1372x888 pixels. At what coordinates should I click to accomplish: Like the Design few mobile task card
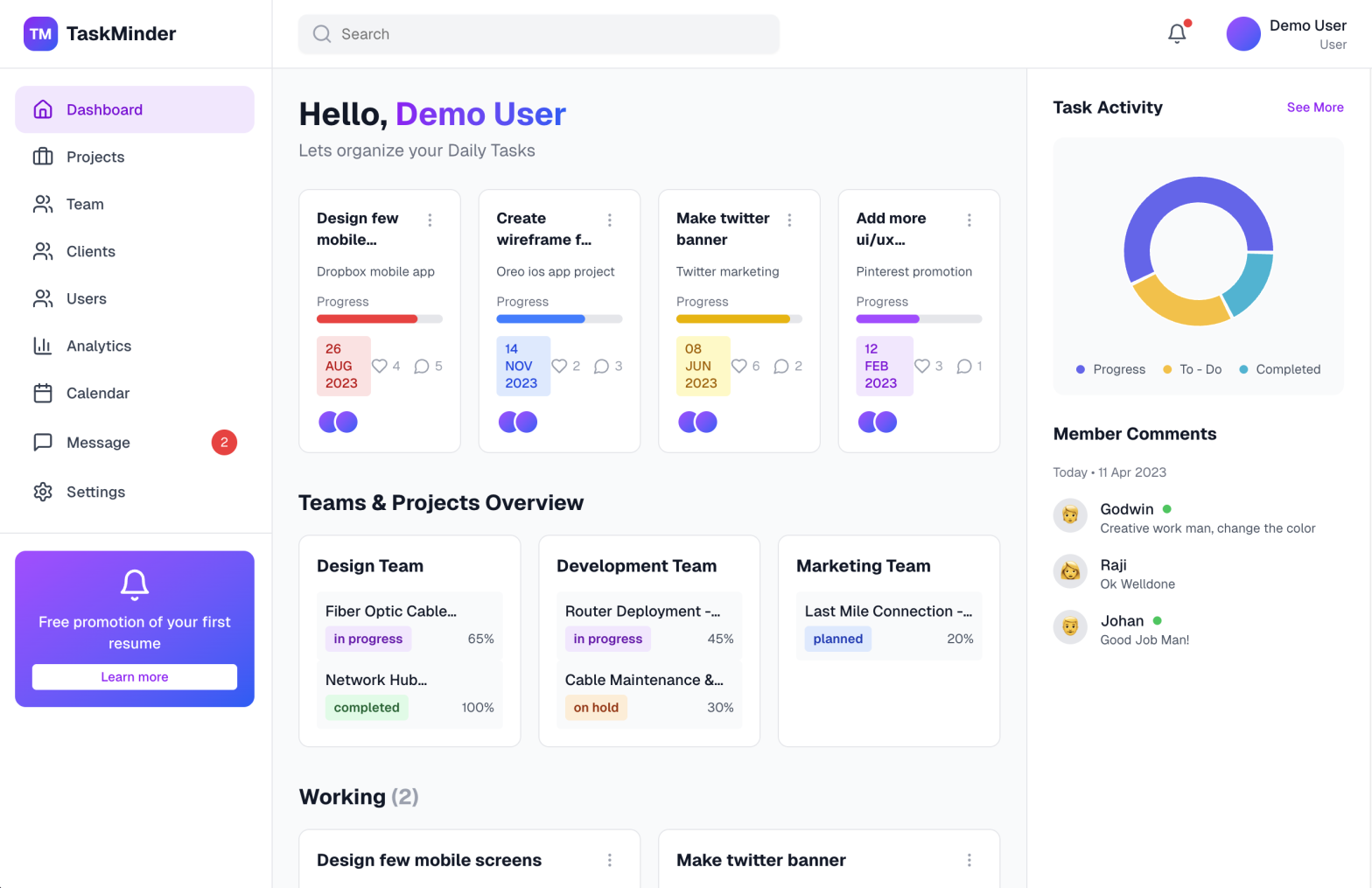(x=380, y=366)
